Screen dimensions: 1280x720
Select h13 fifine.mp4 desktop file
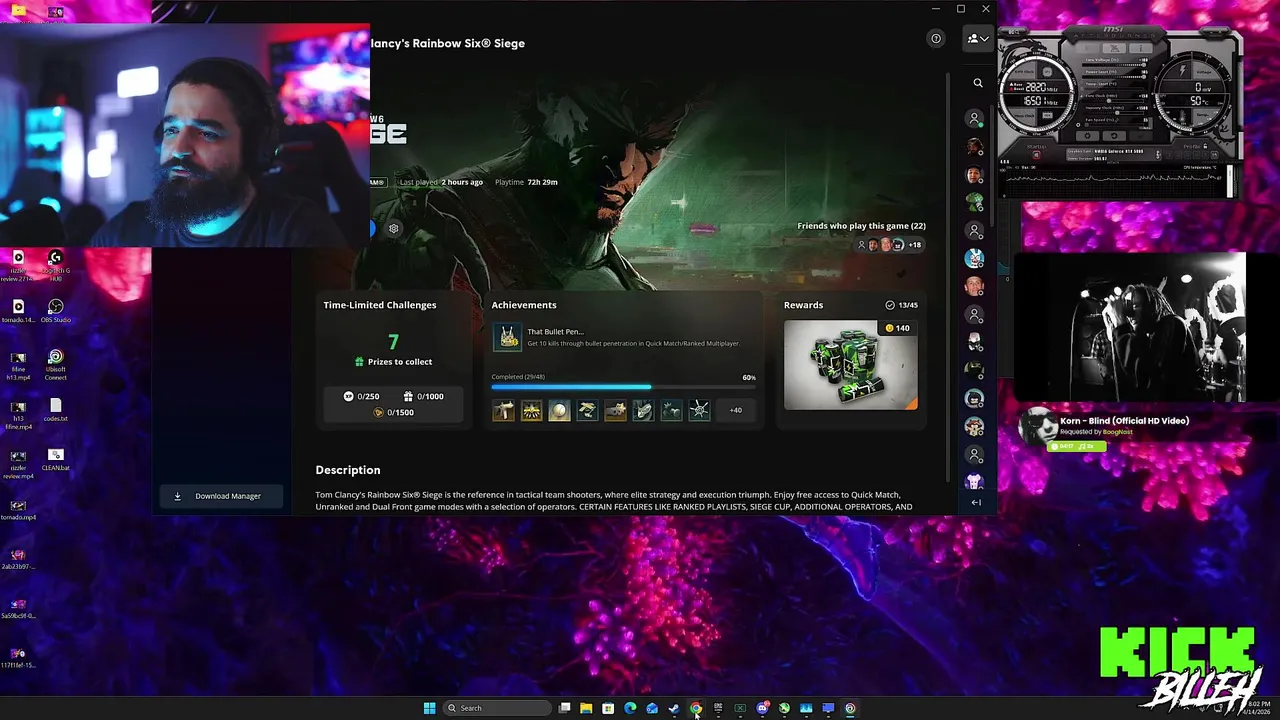[18, 415]
